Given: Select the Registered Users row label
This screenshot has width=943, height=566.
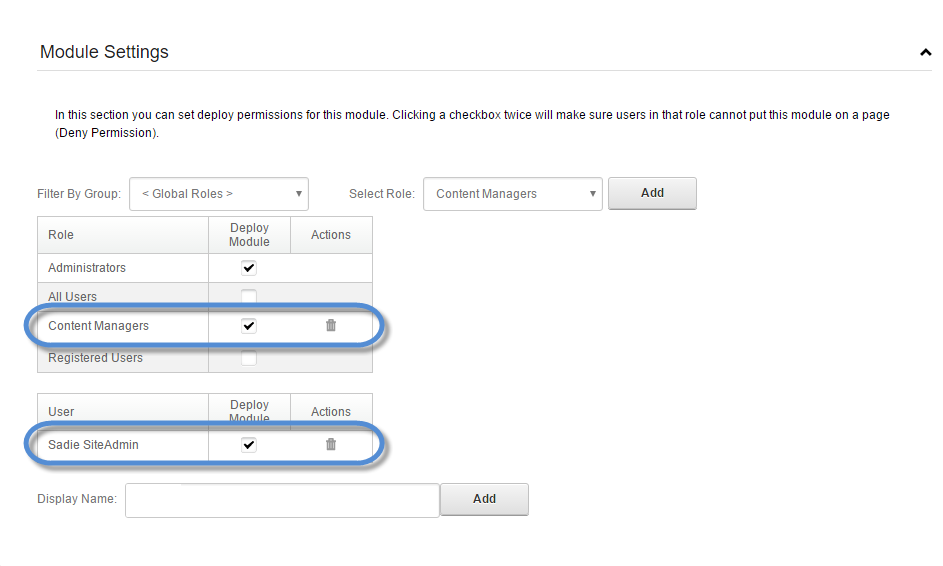Looking at the screenshot, I should click(x=95, y=358).
